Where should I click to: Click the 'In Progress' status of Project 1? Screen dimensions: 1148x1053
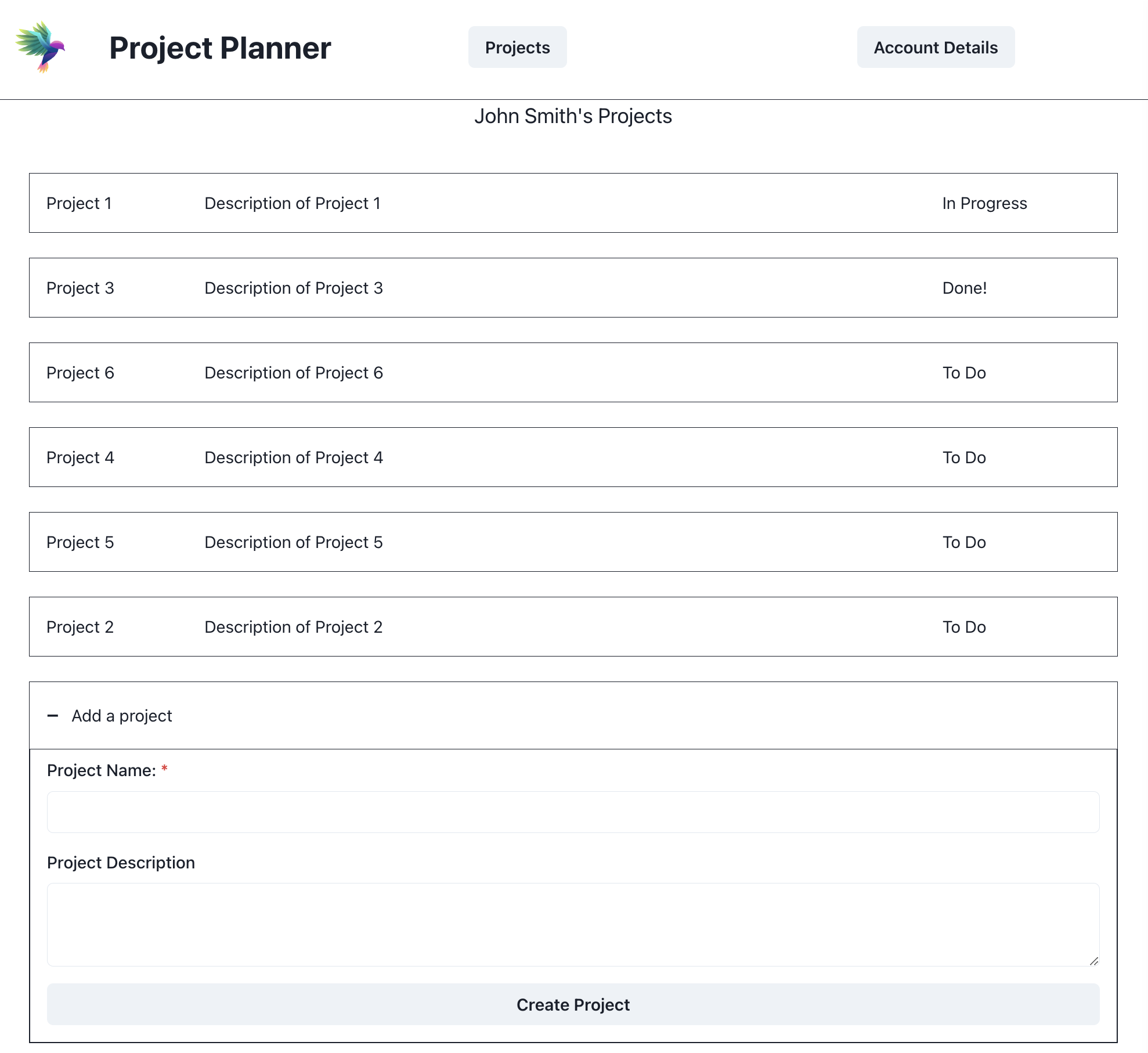984,203
